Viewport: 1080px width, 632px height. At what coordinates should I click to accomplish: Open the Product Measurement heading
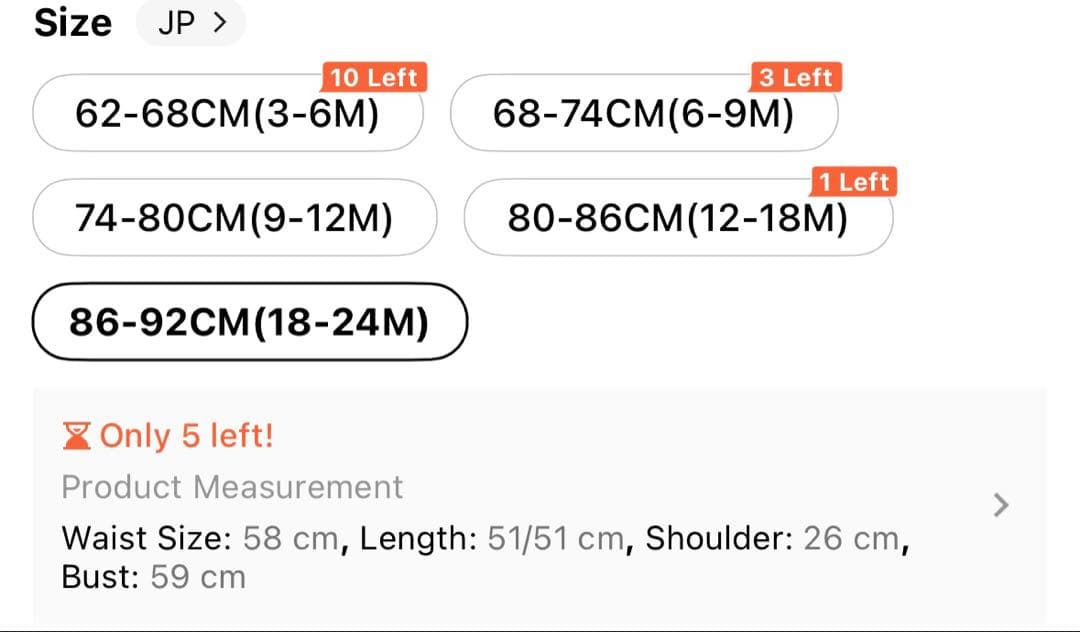232,487
